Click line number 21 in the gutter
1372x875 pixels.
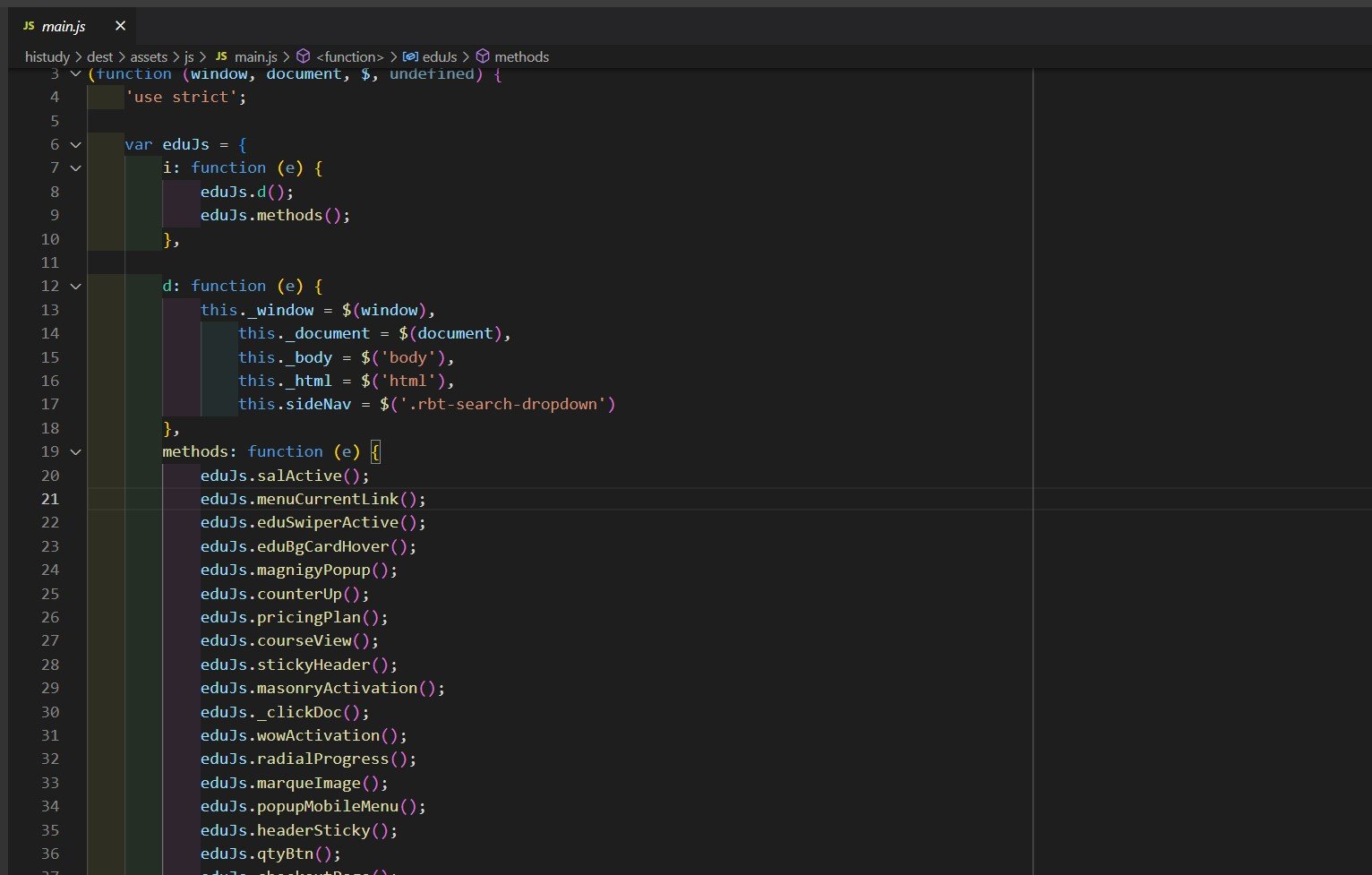(x=50, y=499)
